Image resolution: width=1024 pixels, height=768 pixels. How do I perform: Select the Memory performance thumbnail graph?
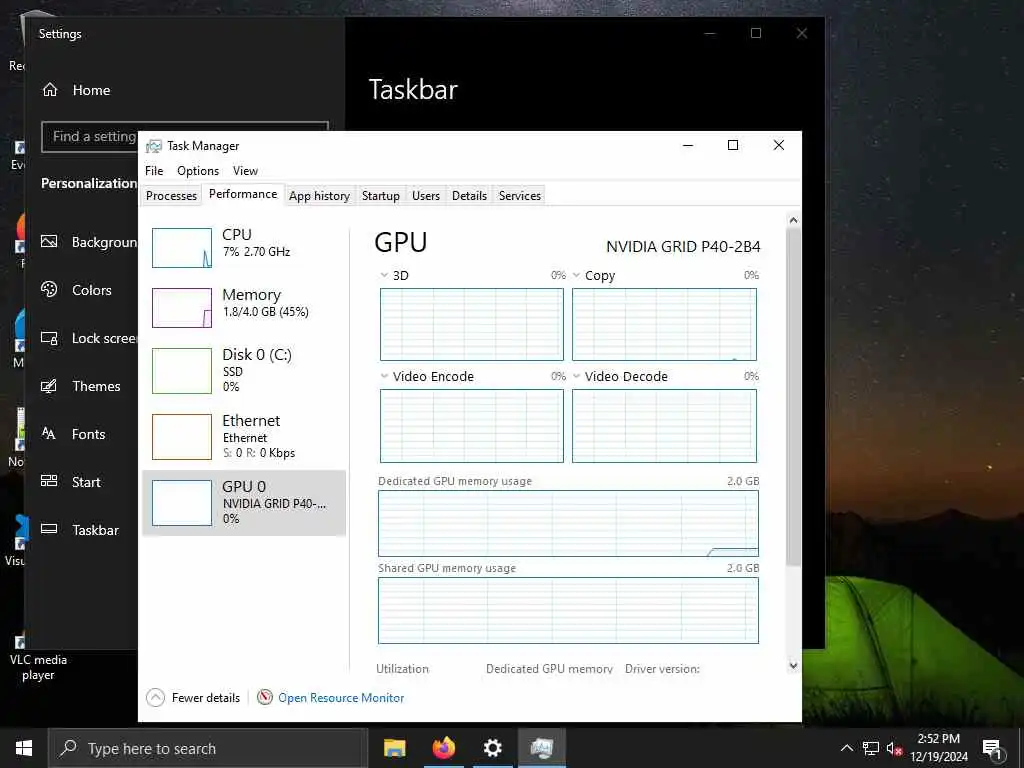point(182,308)
